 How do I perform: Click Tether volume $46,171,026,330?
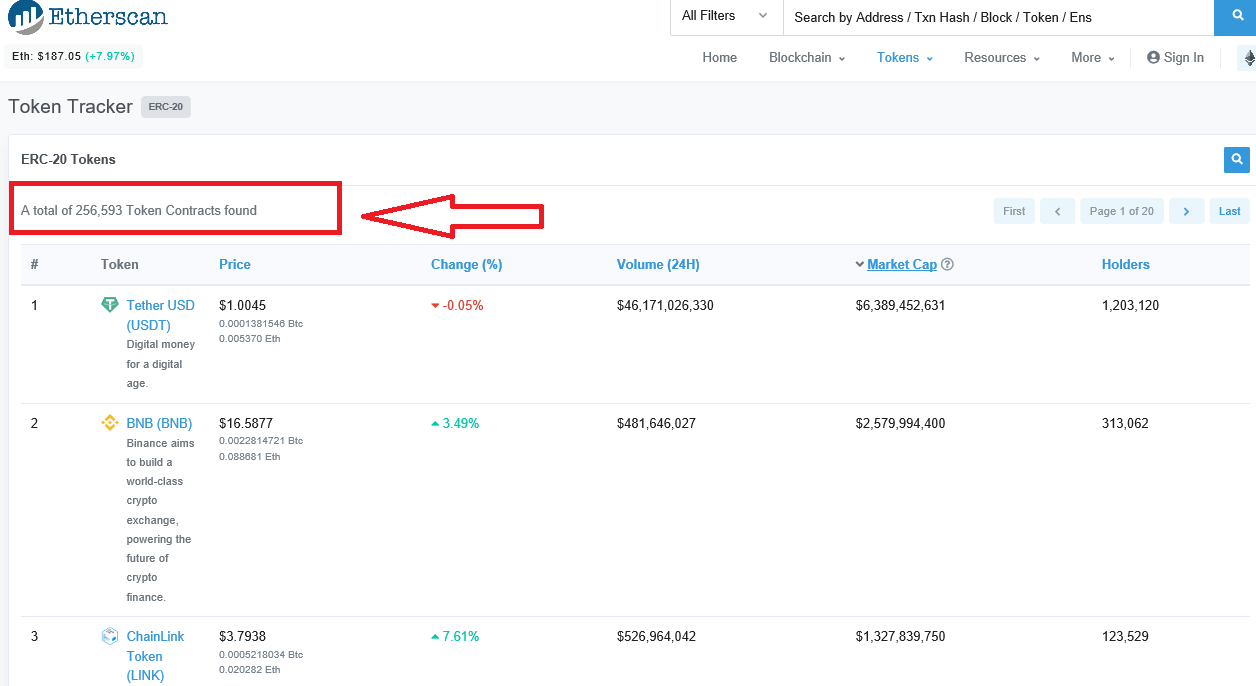666,306
